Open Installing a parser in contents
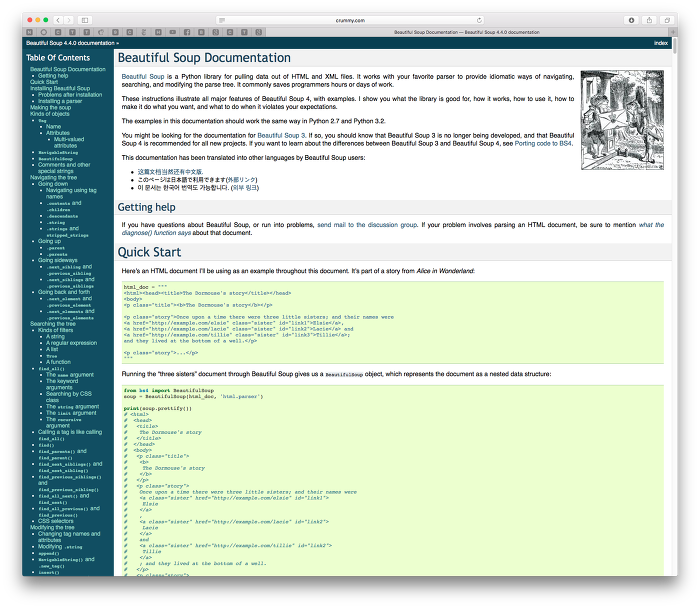The width and height of the screenshot is (700, 608). point(60,101)
